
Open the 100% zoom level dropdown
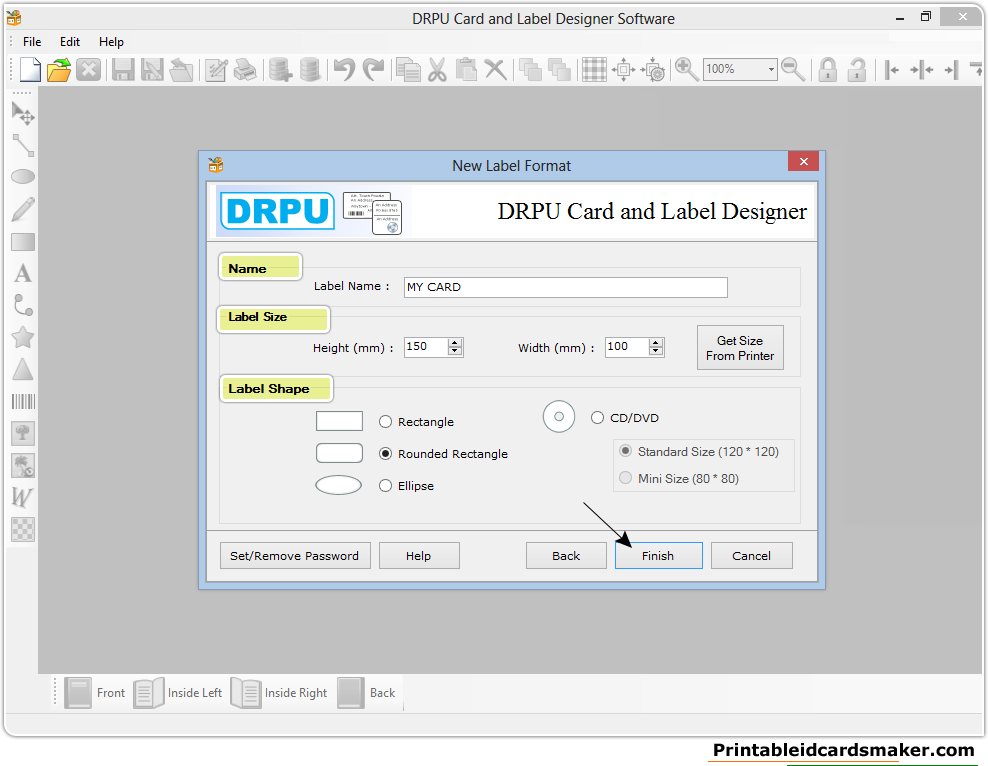(771, 69)
